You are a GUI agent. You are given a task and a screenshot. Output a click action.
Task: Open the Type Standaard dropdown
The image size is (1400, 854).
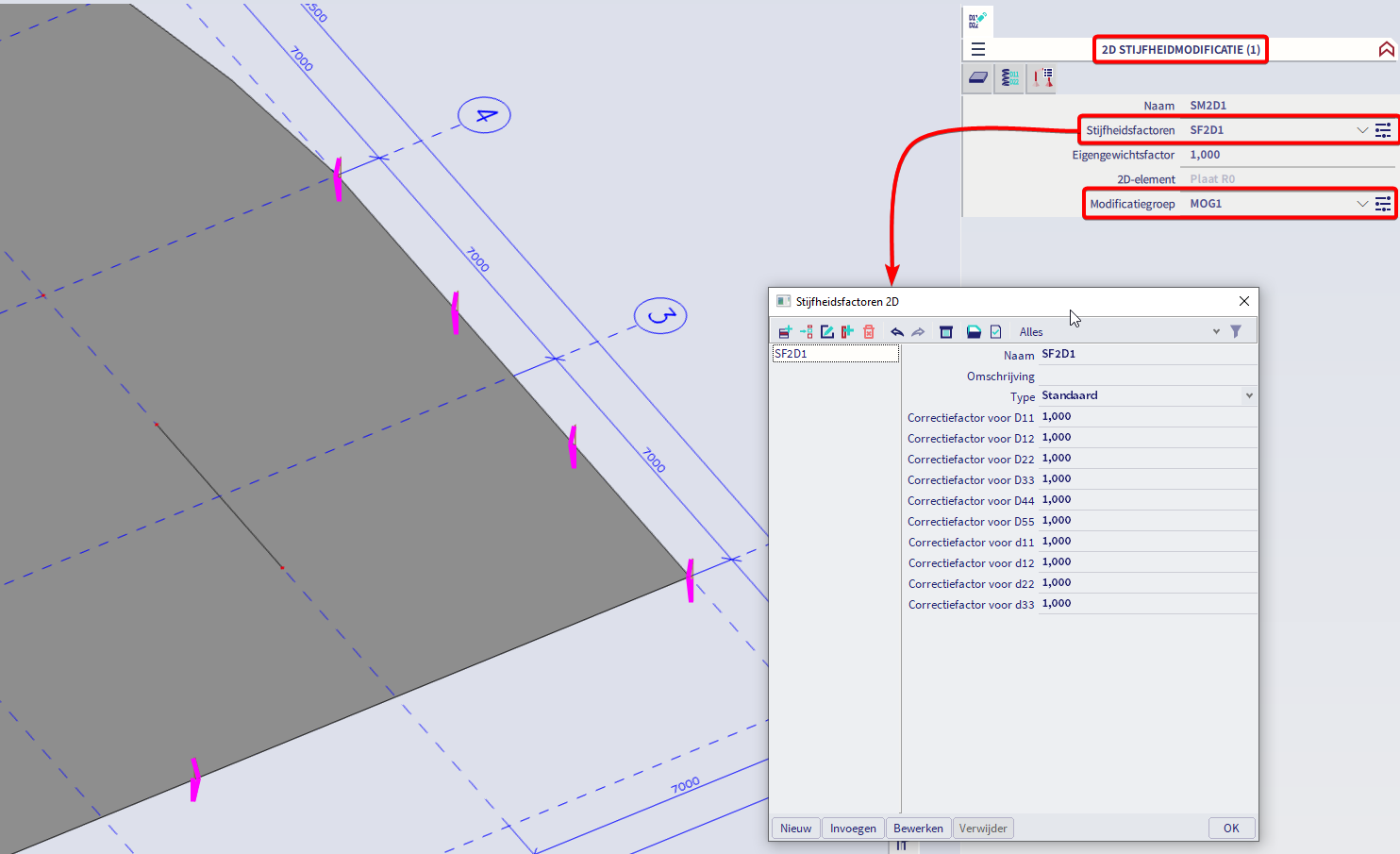(x=1248, y=395)
